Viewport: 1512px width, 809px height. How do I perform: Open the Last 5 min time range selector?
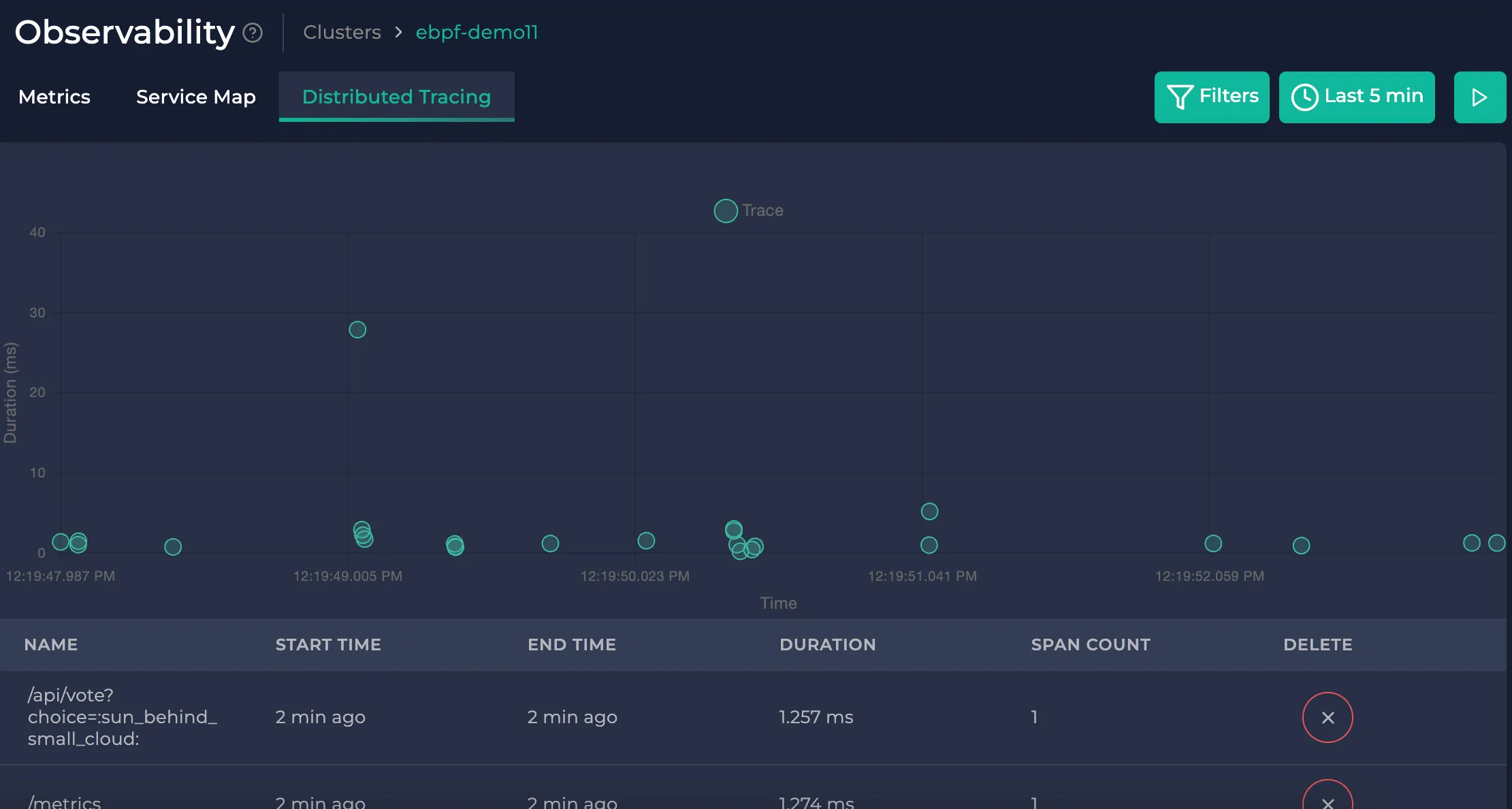tap(1356, 97)
